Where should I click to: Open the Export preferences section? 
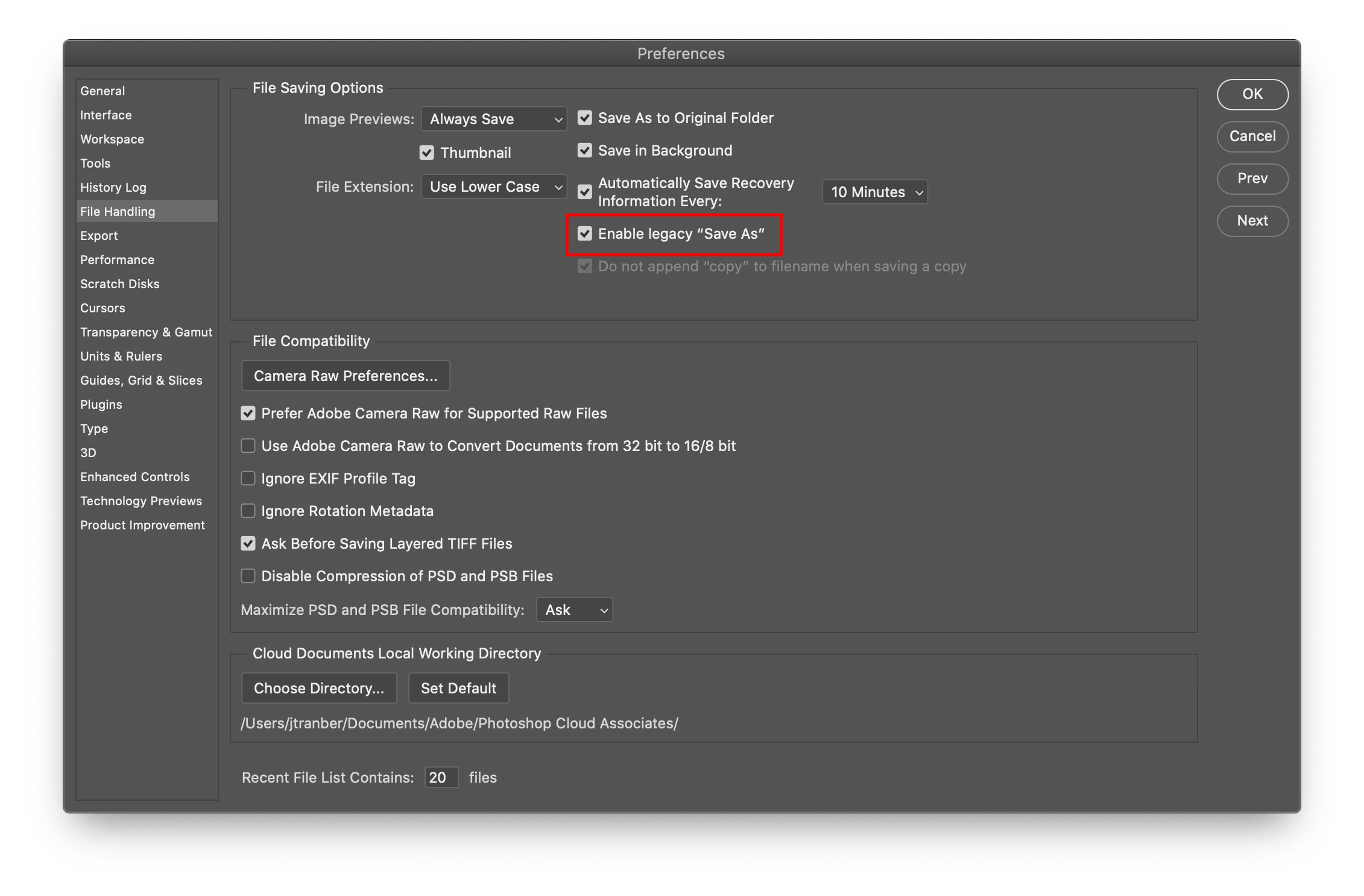click(x=99, y=236)
